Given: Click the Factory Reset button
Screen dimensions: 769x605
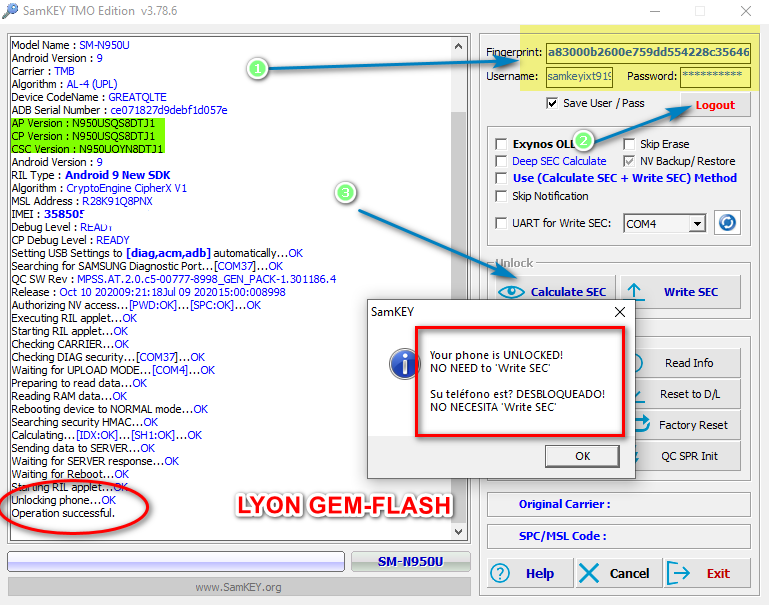Looking at the screenshot, I should coord(689,425).
